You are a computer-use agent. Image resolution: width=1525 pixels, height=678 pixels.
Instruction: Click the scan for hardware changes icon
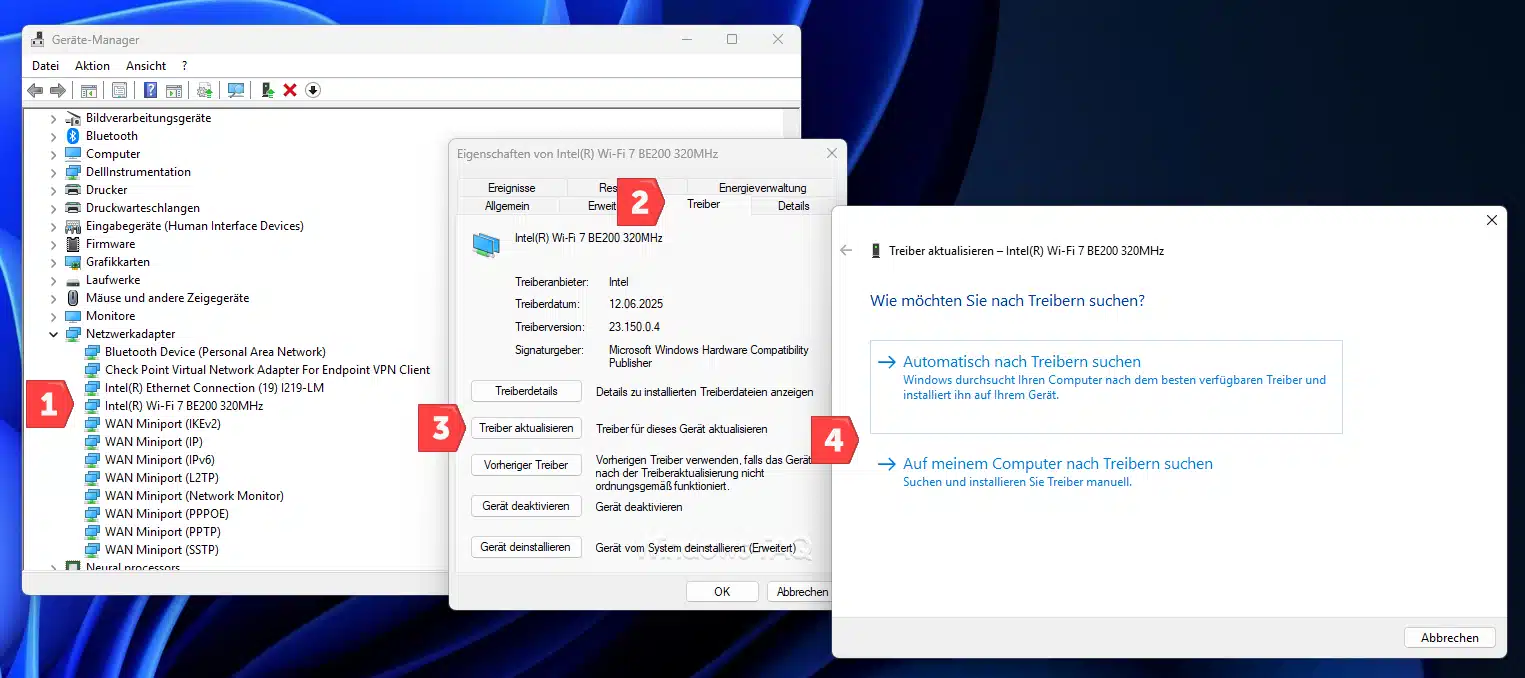[236, 90]
